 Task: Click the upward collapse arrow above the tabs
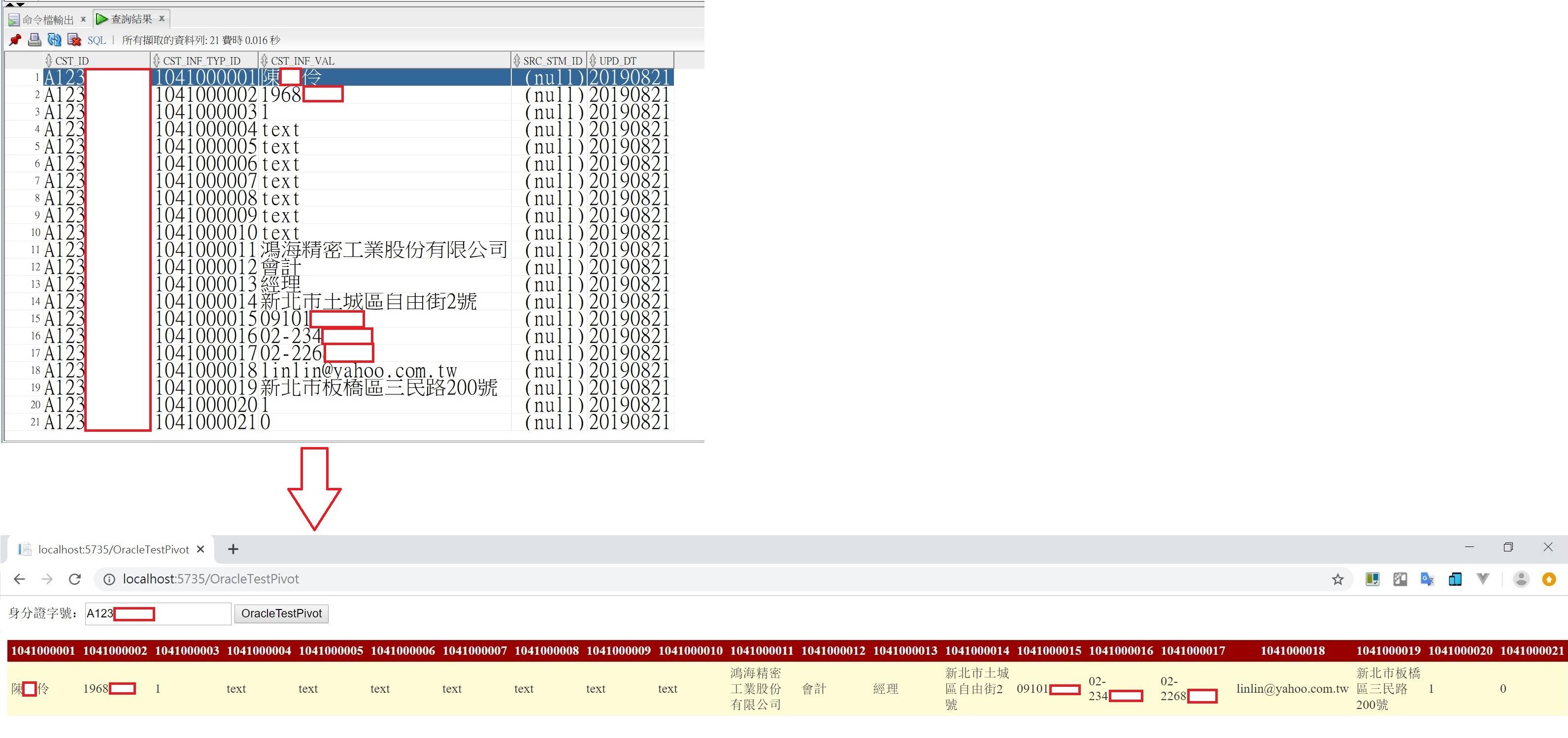tap(9, 5)
